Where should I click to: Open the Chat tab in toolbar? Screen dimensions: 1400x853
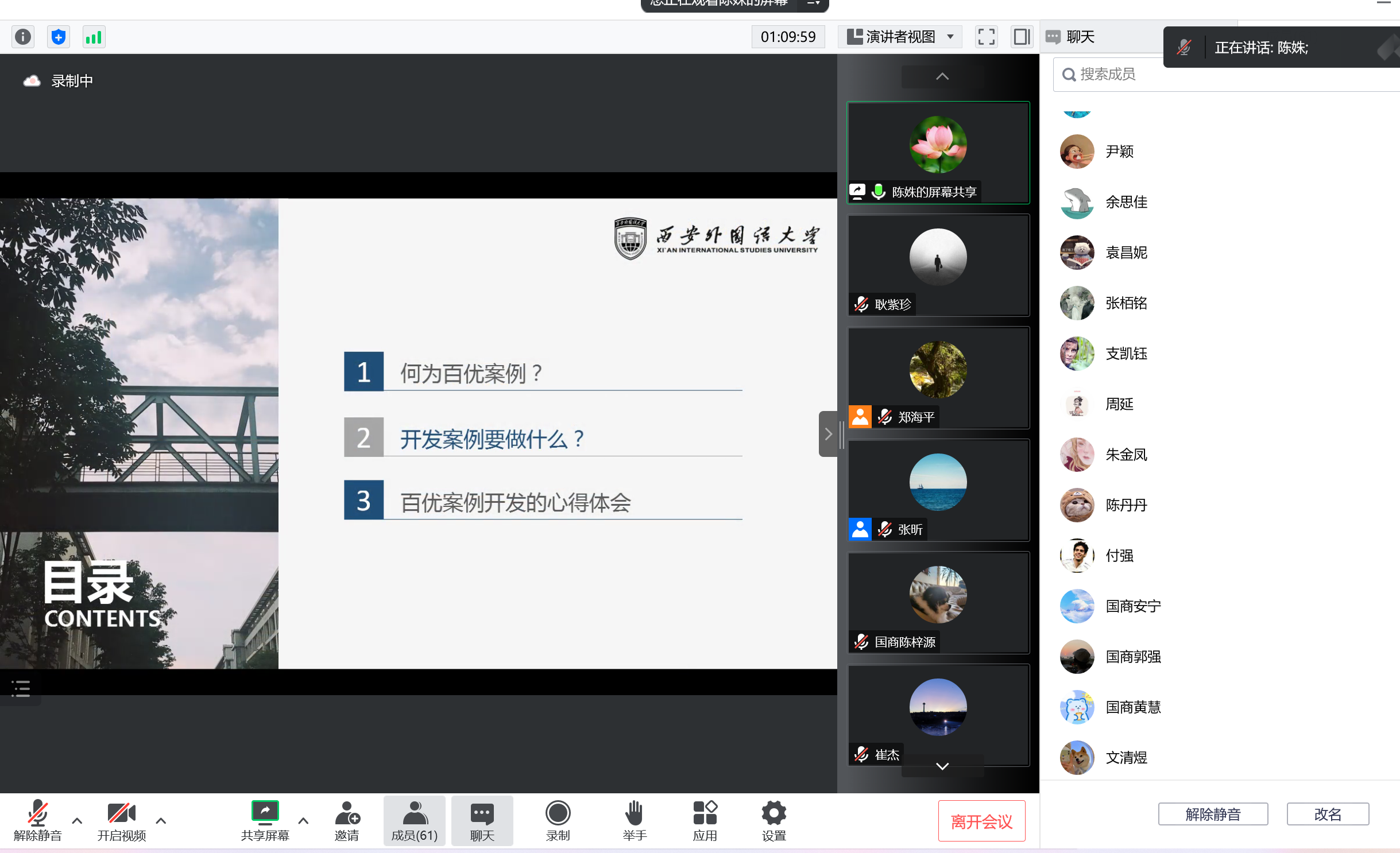click(482, 820)
